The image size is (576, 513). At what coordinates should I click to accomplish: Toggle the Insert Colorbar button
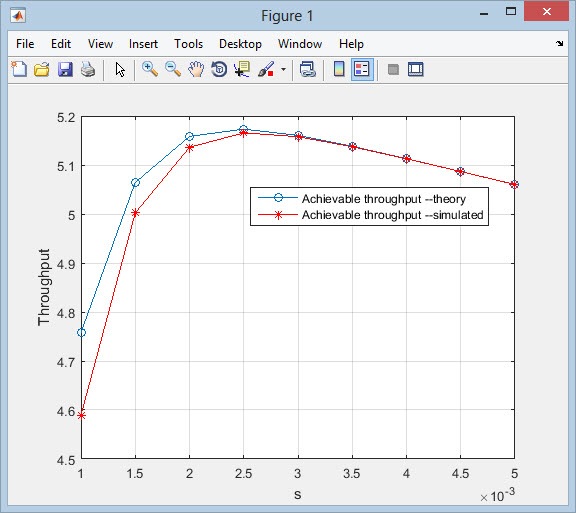(x=339, y=69)
